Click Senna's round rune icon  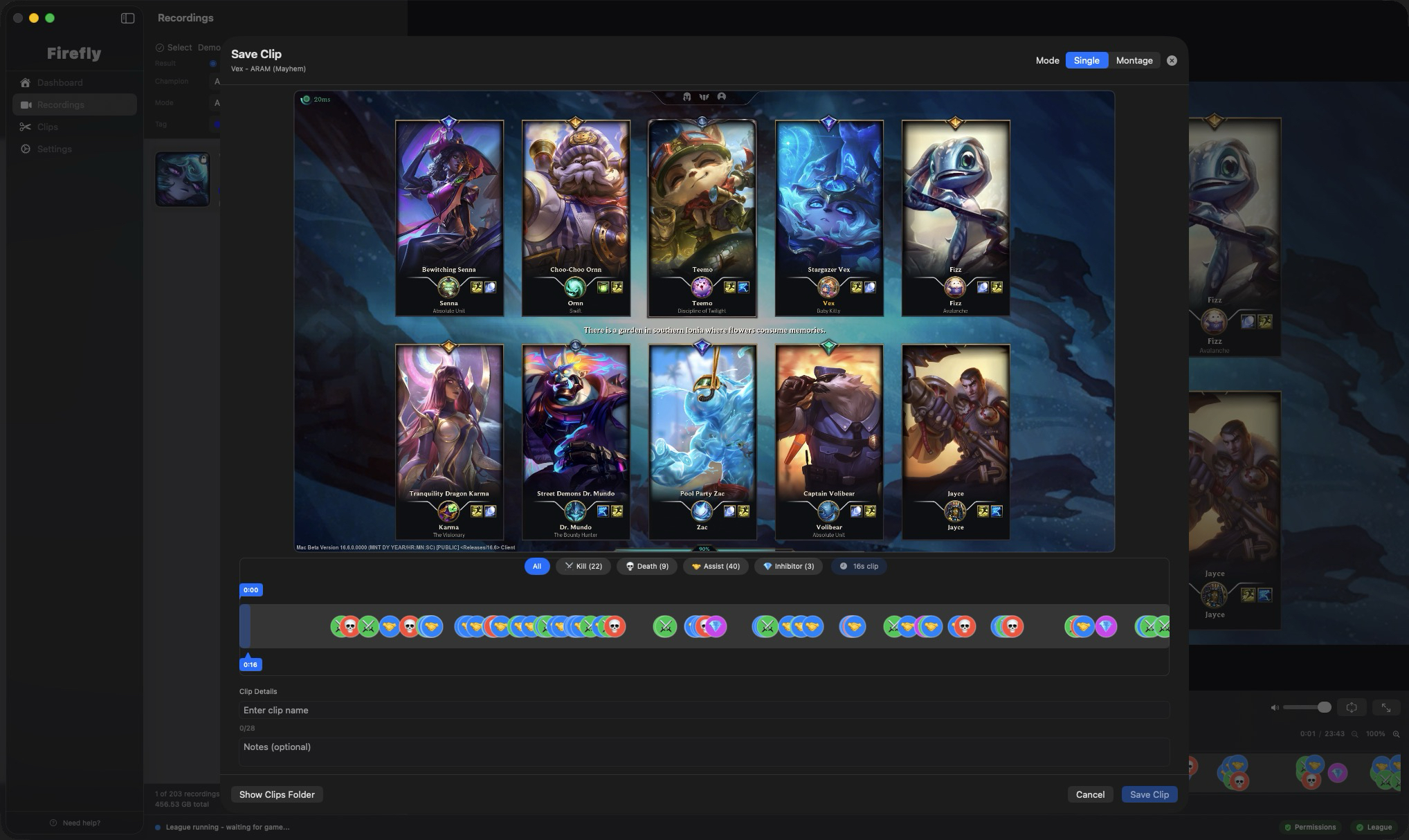pos(448,286)
